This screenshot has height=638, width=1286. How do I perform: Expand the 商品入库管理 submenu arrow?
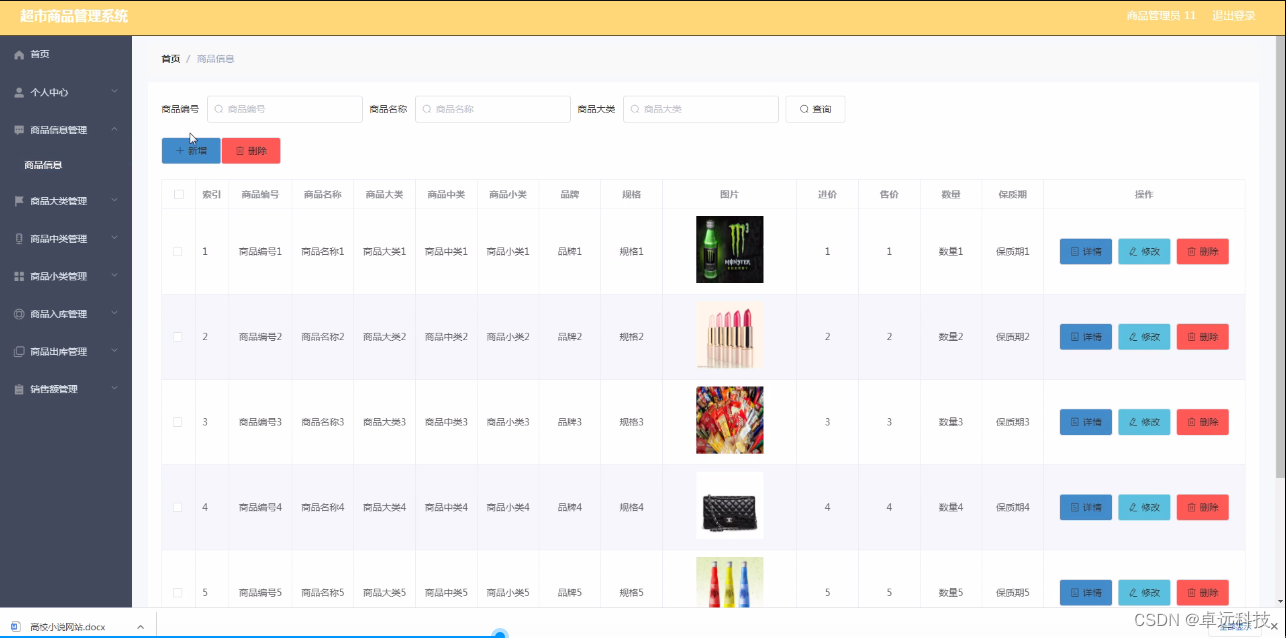coord(113,313)
